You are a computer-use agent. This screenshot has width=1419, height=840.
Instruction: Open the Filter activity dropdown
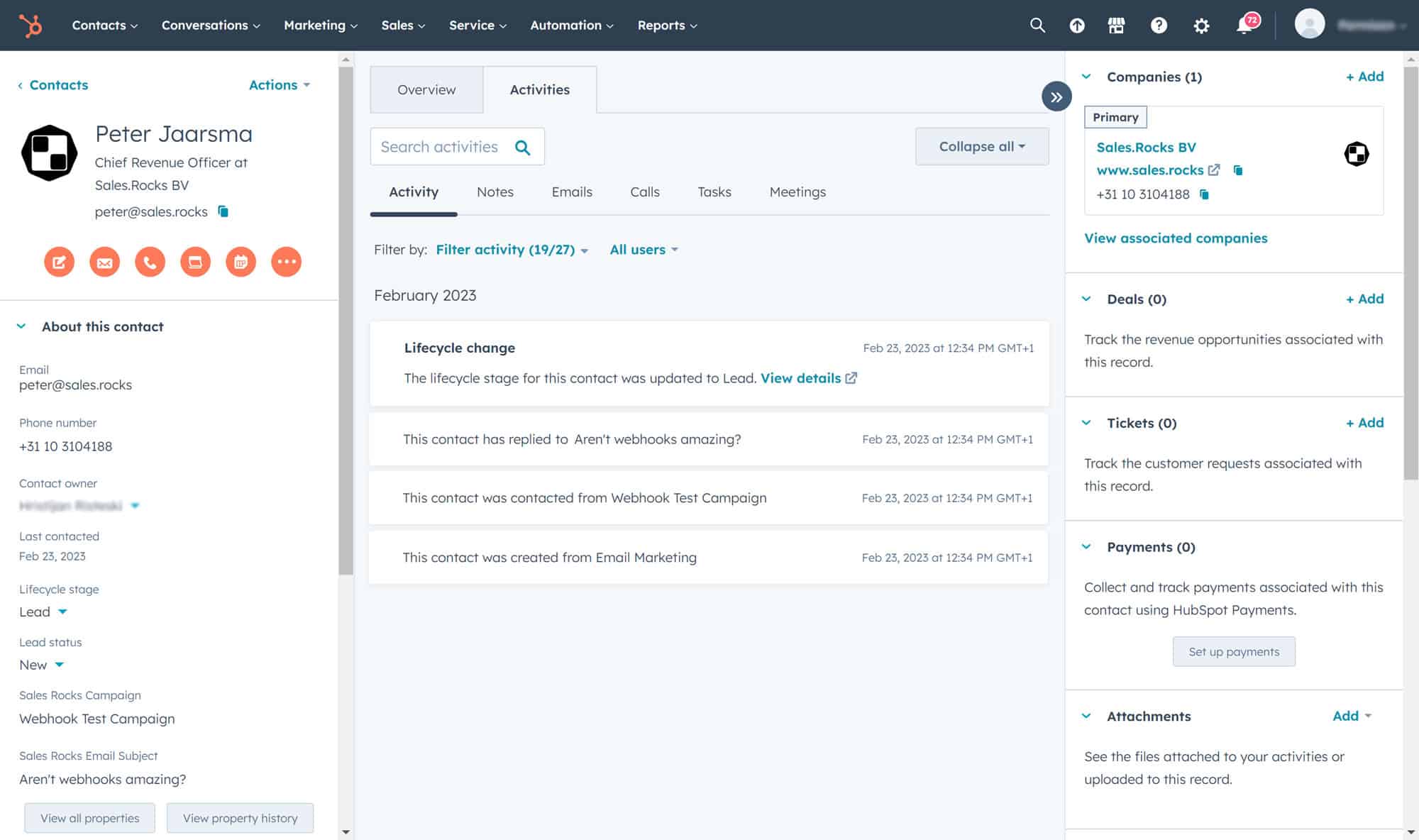tap(512, 250)
